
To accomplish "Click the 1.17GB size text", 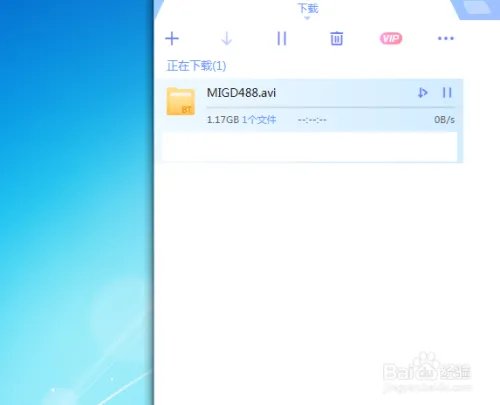I will pyautogui.click(x=223, y=120).
